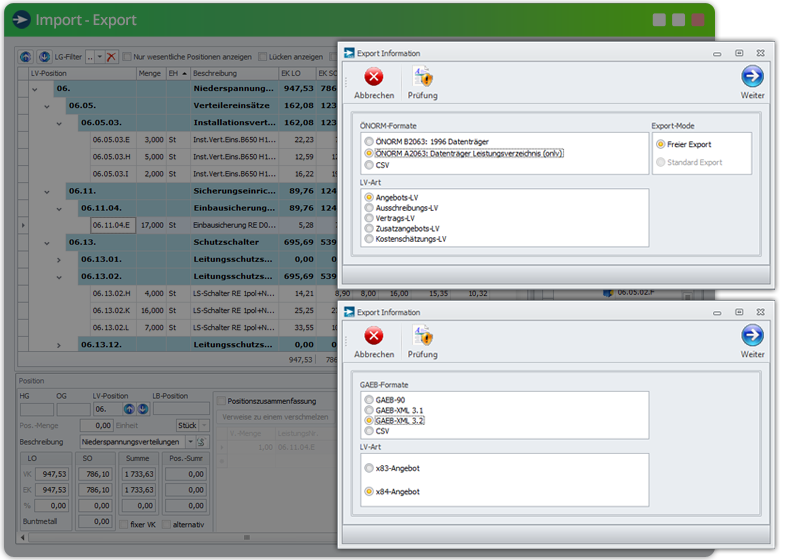The height and width of the screenshot is (560, 800).
Task: Click the Import - Export title arrow logo
Action: click(21, 19)
